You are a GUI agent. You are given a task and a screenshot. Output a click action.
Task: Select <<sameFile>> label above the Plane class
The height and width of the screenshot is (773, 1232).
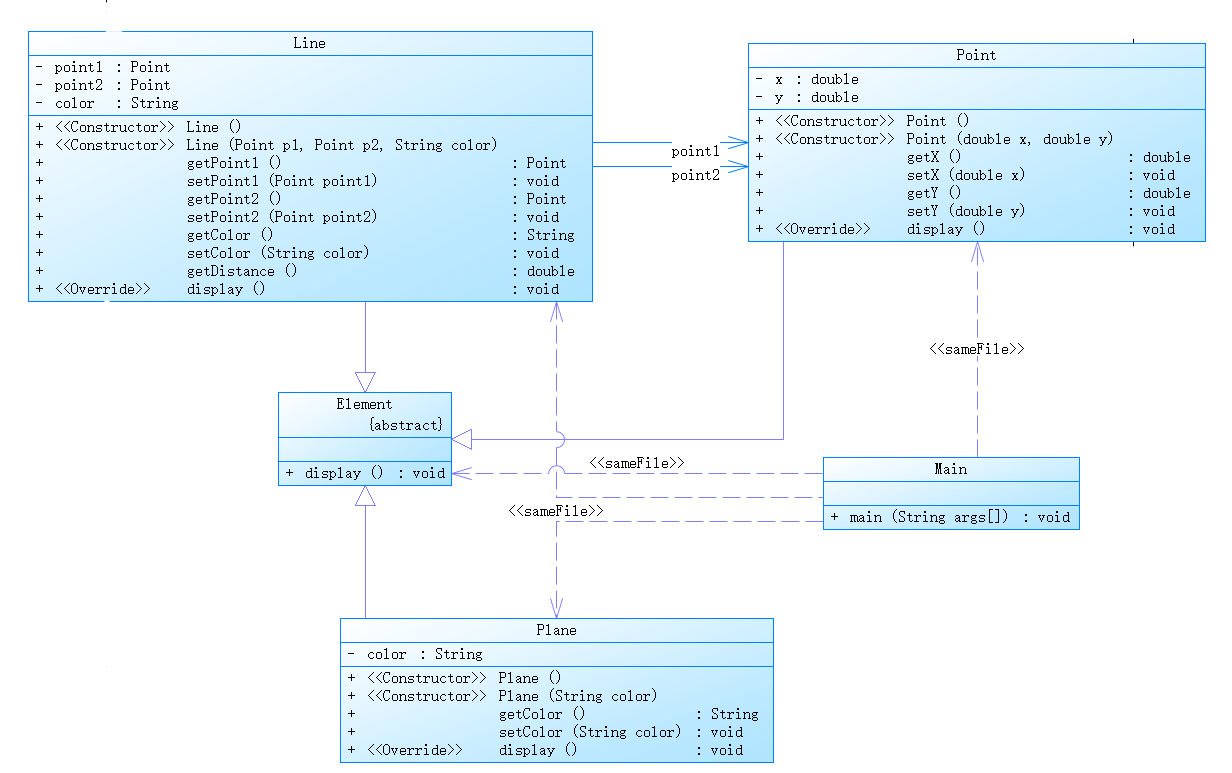pos(557,510)
